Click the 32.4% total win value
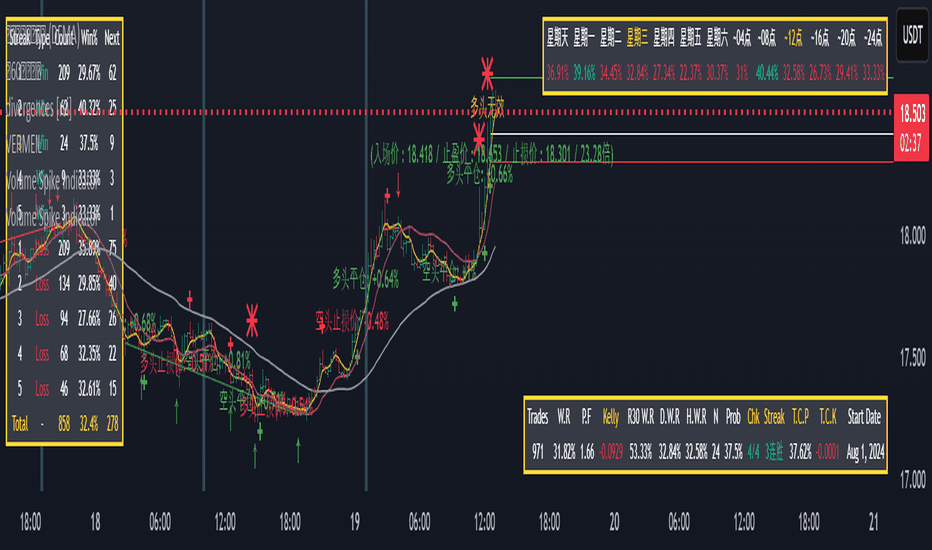Screen dimensions: 932x550 [89, 423]
